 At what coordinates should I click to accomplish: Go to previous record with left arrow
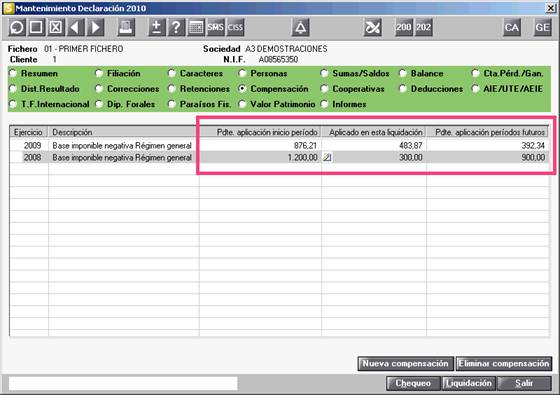pyautogui.click(x=75, y=27)
